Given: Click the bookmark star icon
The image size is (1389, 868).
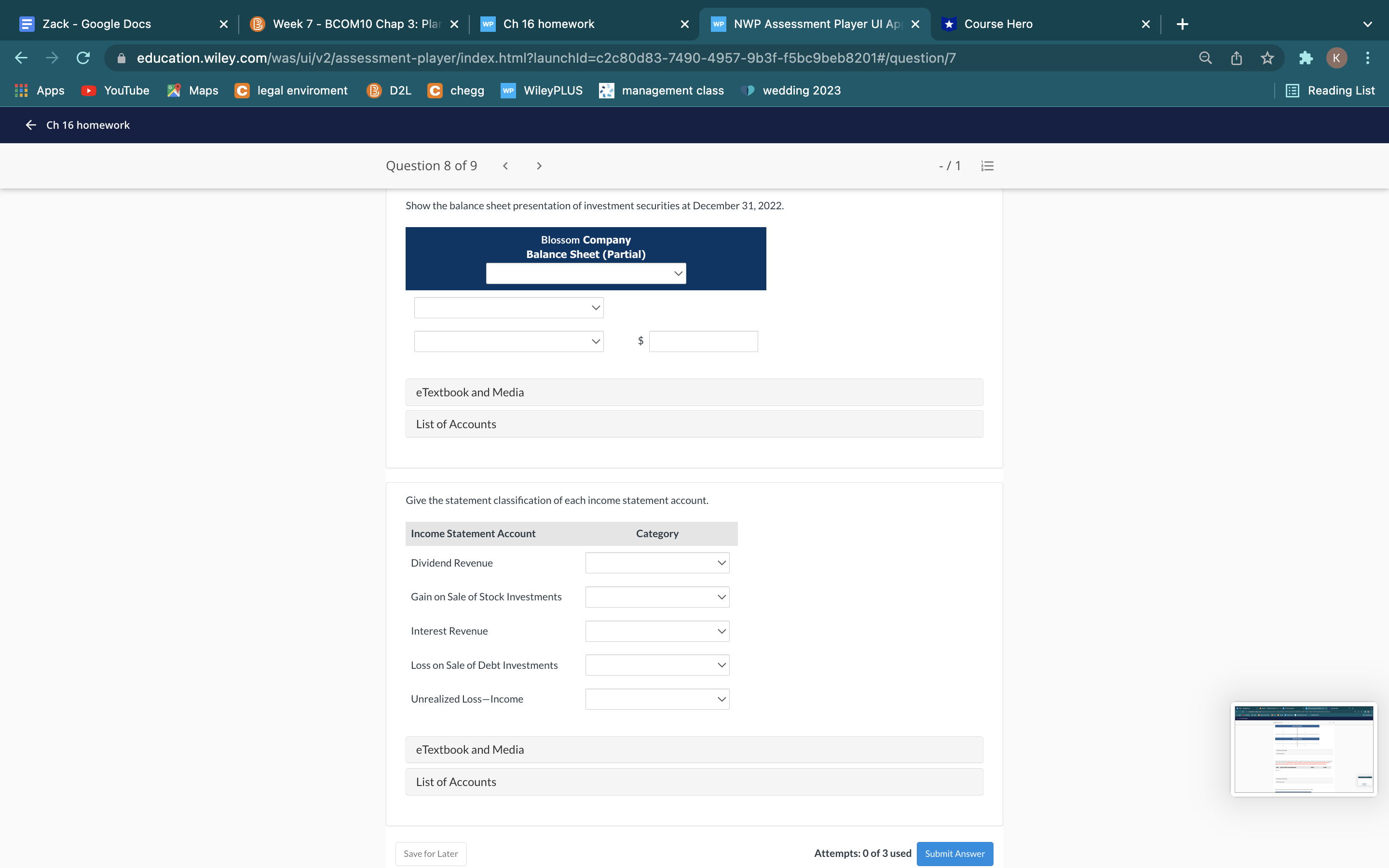Looking at the screenshot, I should tap(1267, 58).
